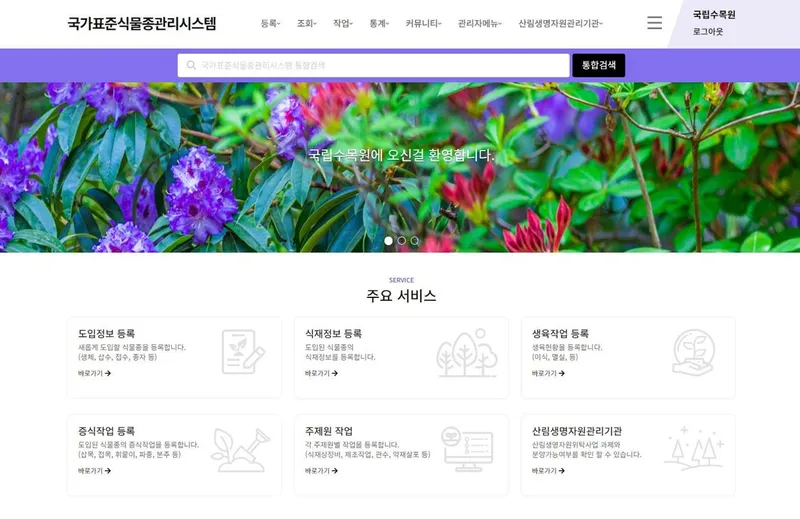This screenshot has width=800, height=519.
Task: Click the magnifier icon in search bar
Action: [x=191, y=65]
